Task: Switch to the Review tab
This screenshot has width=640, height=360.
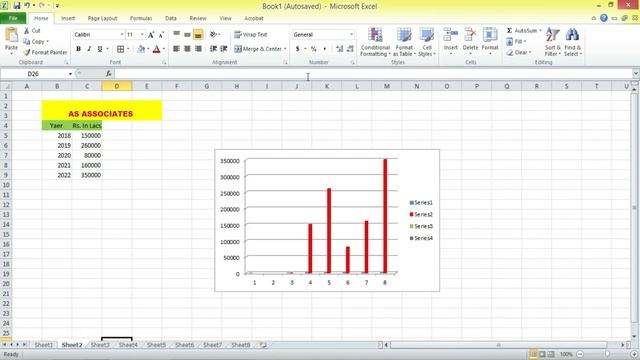Action: (x=198, y=18)
